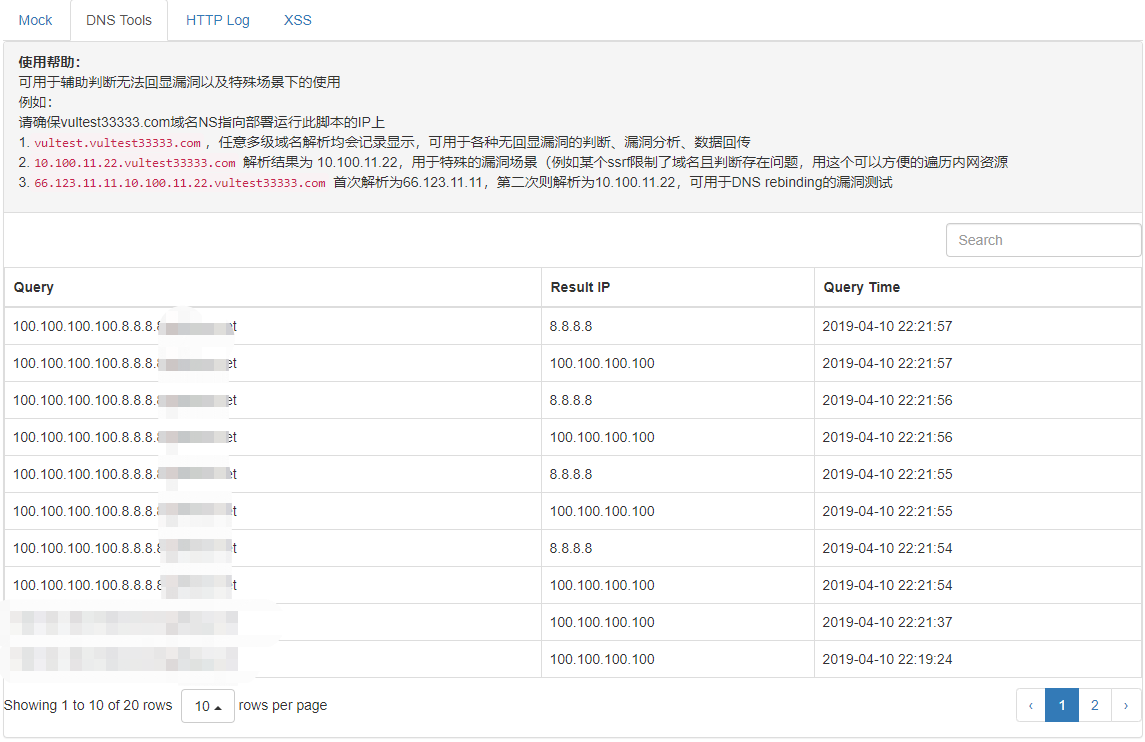
Task: Click Result IP 100.100.100.100 at 22:21:55
Action: [602, 511]
